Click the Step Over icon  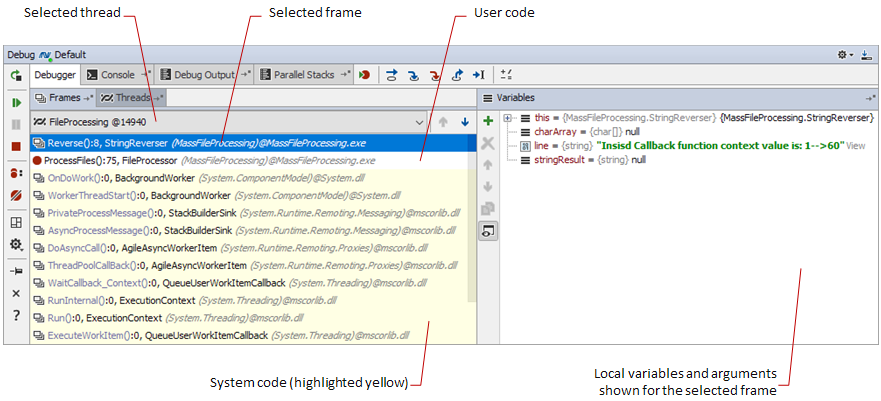[392, 75]
